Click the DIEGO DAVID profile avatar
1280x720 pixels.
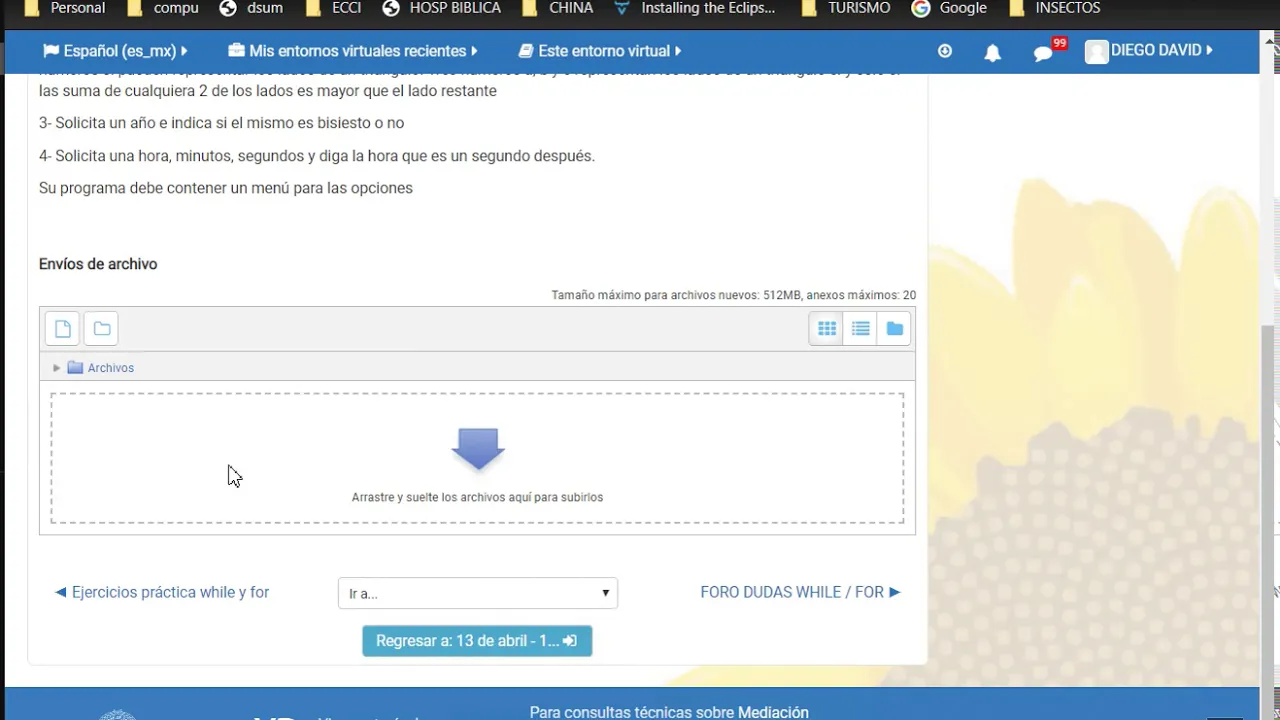coord(1096,51)
